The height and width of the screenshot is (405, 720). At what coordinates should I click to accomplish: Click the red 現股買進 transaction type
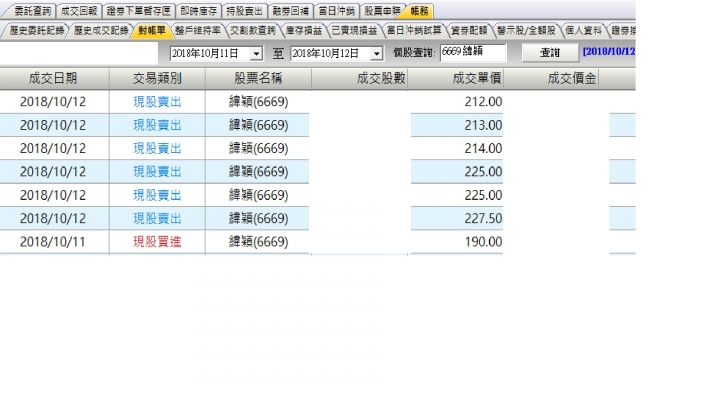click(157, 242)
